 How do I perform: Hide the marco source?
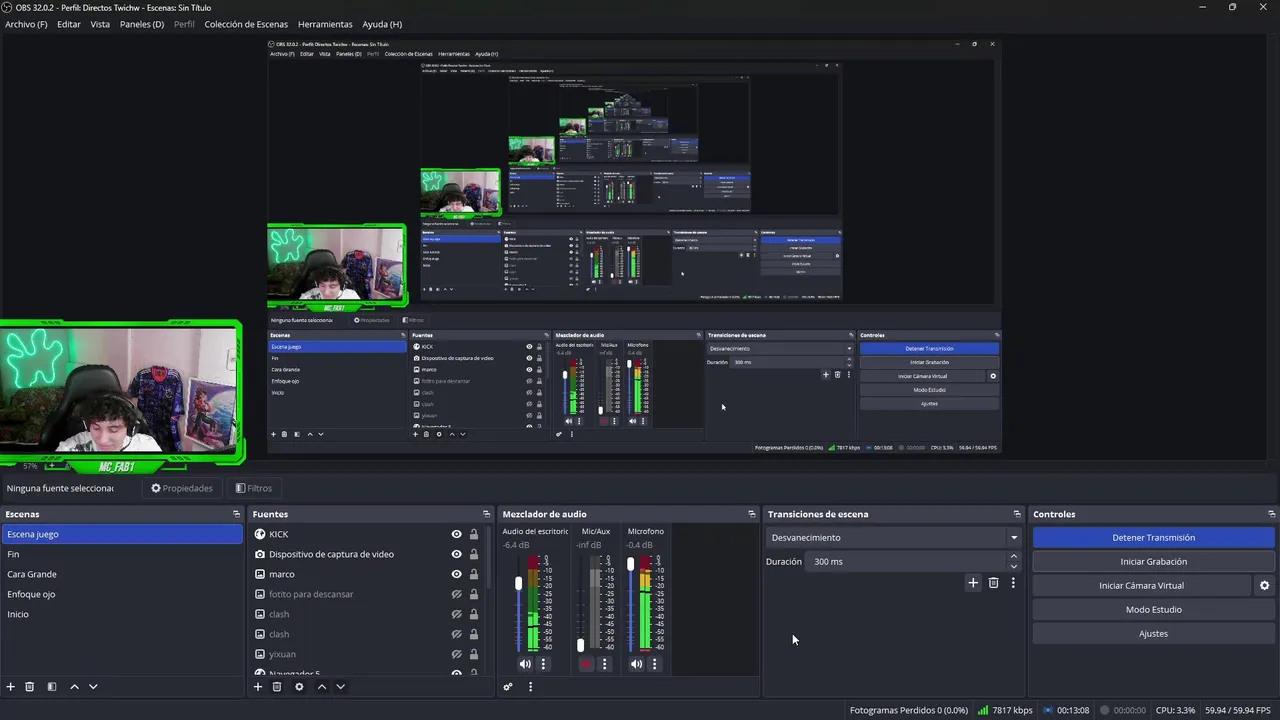456,574
